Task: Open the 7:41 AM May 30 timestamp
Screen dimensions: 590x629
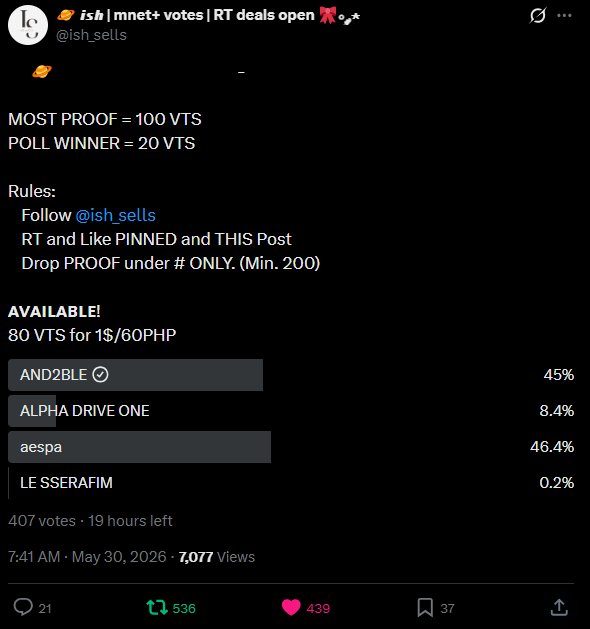Action: [x=87, y=557]
